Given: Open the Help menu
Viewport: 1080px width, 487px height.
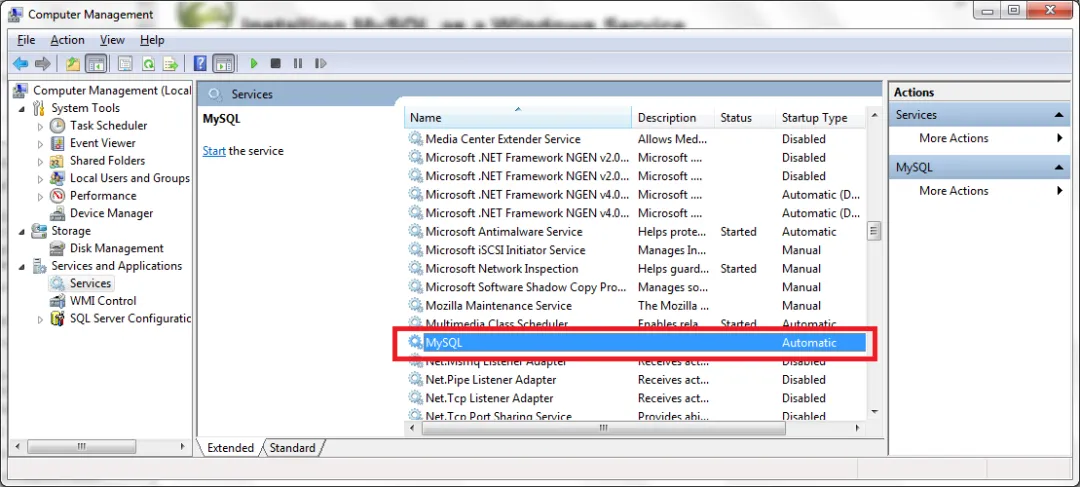Looking at the screenshot, I should pyautogui.click(x=152, y=40).
